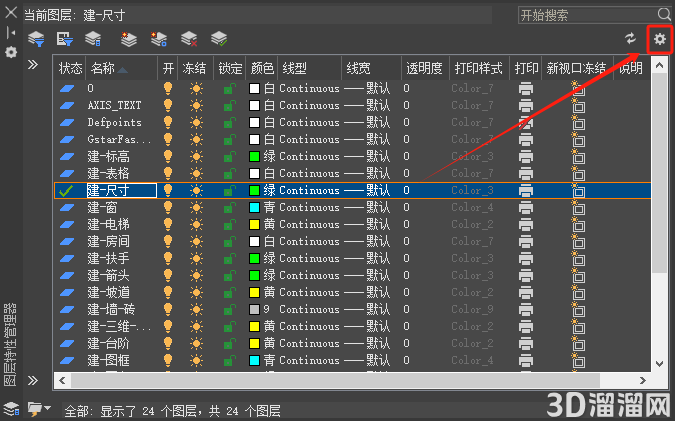Freeze the 建-标高 layer
The width and height of the screenshot is (675, 421).
pyautogui.click(x=196, y=156)
